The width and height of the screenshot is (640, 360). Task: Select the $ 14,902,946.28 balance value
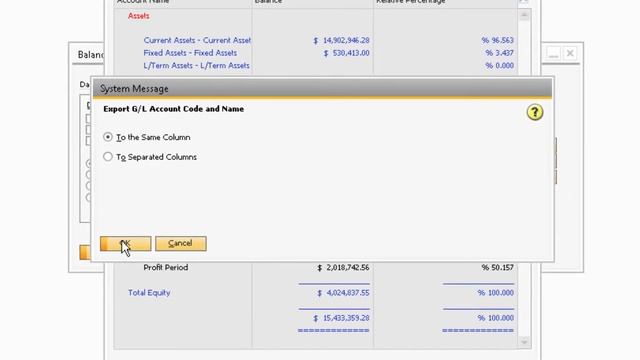click(x=341, y=40)
